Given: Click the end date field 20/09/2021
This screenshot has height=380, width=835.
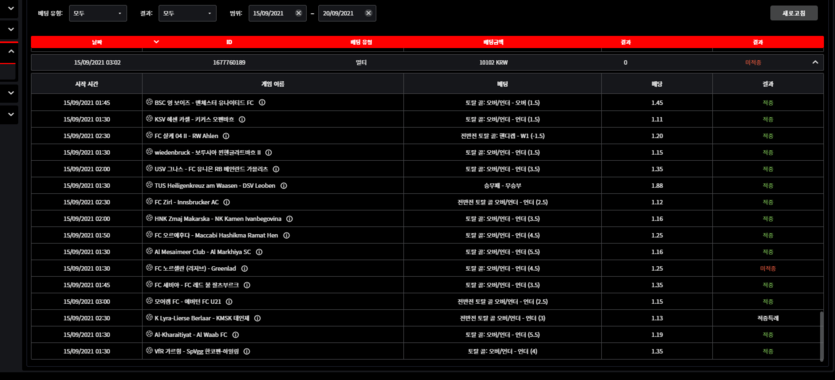Looking at the screenshot, I should 347,13.
